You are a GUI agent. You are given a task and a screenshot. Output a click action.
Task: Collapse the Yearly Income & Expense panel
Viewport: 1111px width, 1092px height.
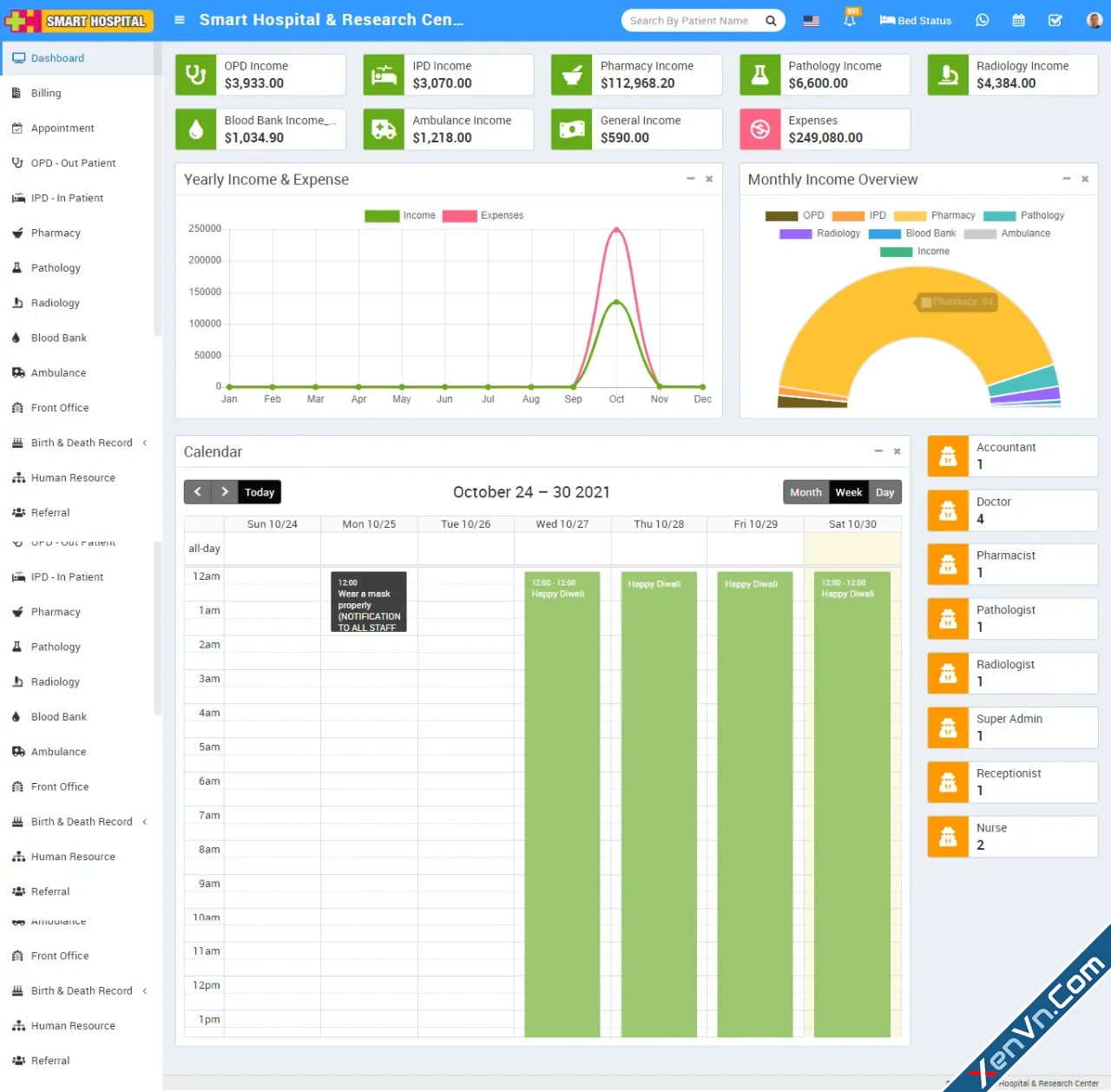coord(690,179)
